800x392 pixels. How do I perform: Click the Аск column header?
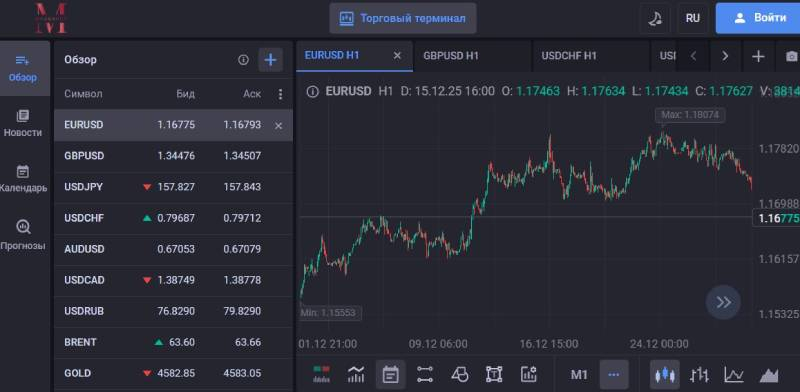(252, 94)
